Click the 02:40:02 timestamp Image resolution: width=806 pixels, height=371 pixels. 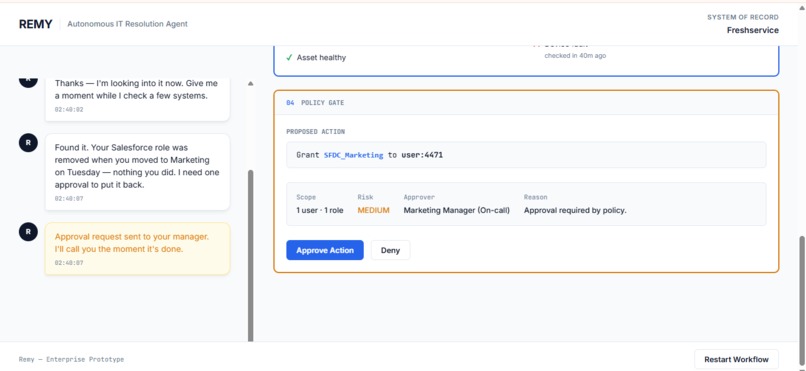(x=69, y=110)
